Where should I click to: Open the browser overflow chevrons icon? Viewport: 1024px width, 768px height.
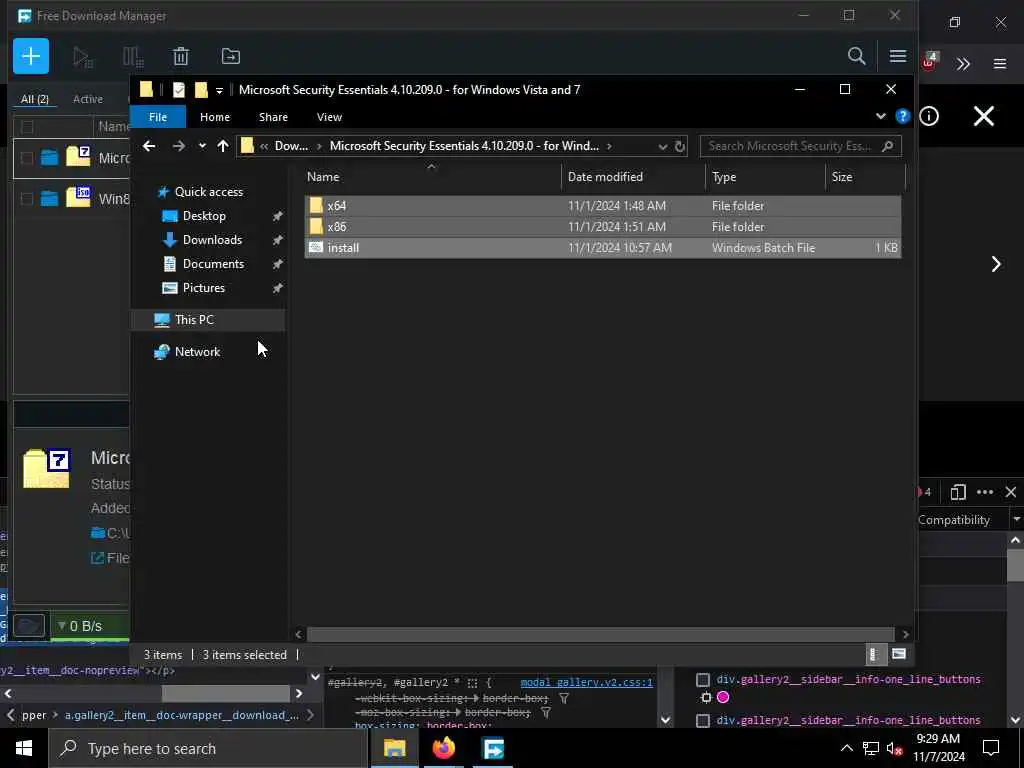[963, 64]
